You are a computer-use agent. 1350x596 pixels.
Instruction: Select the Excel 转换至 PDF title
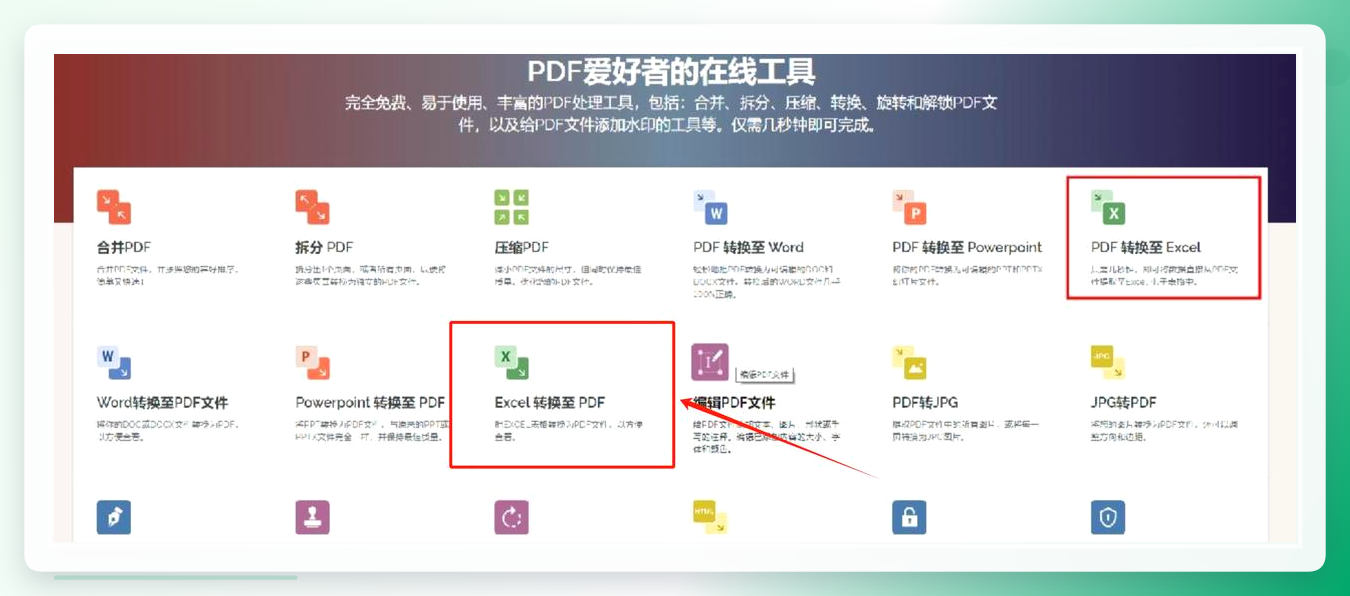(x=550, y=403)
